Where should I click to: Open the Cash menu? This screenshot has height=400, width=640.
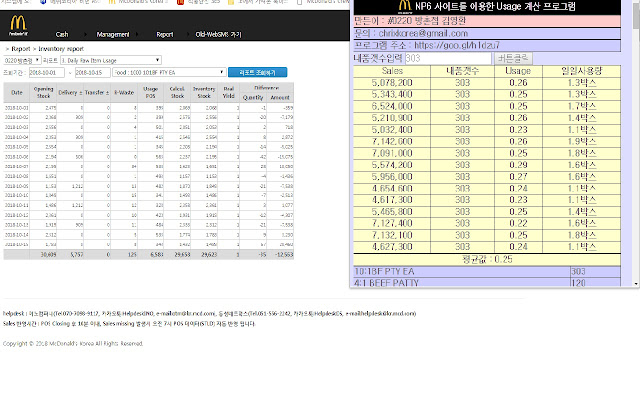(x=62, y=34)
